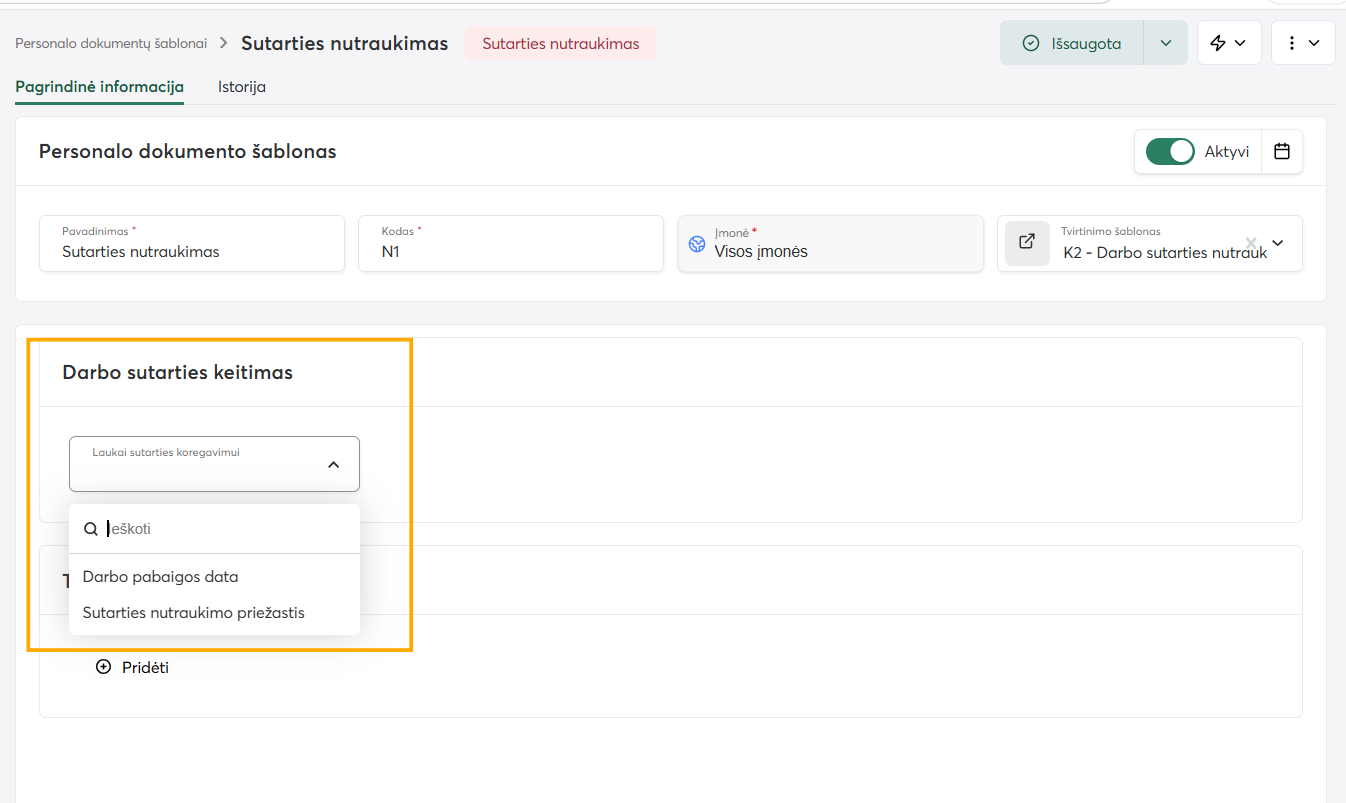The width and height of the screenshot is (1346, 803).
Task: Toggle the Aktyvi switch off
Action: pyautogui.click(x=1170, y=152)
